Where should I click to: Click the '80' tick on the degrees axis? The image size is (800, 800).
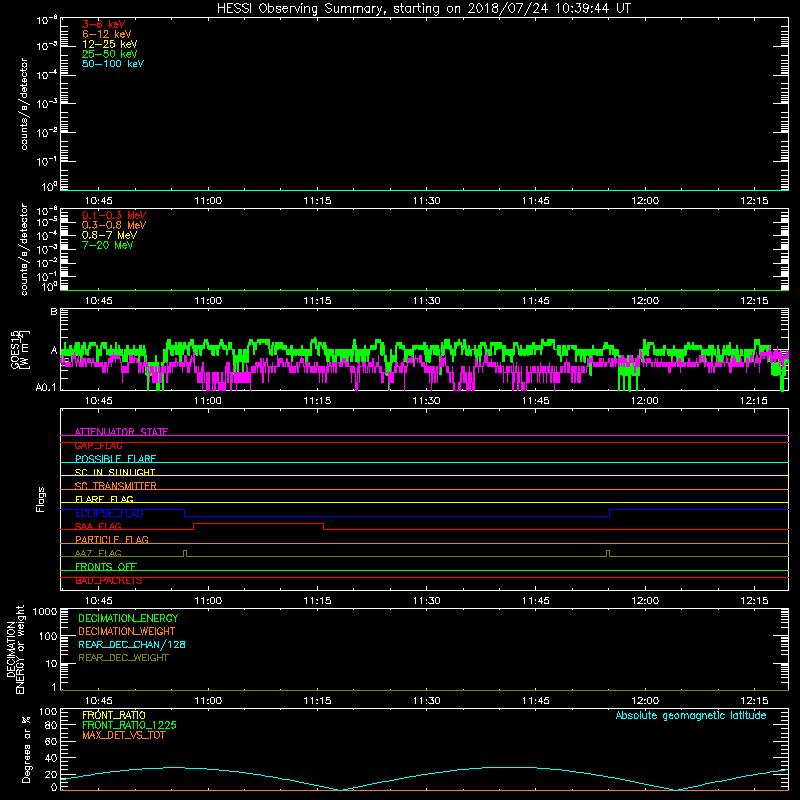pos(51,725)
